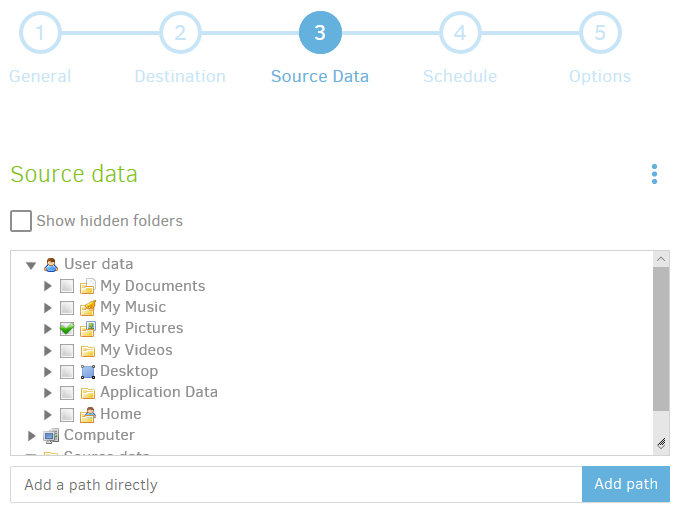This screenshot has width=680, height=512.
Task: Go to step 4 Schedule
Action: click(460, 33)
